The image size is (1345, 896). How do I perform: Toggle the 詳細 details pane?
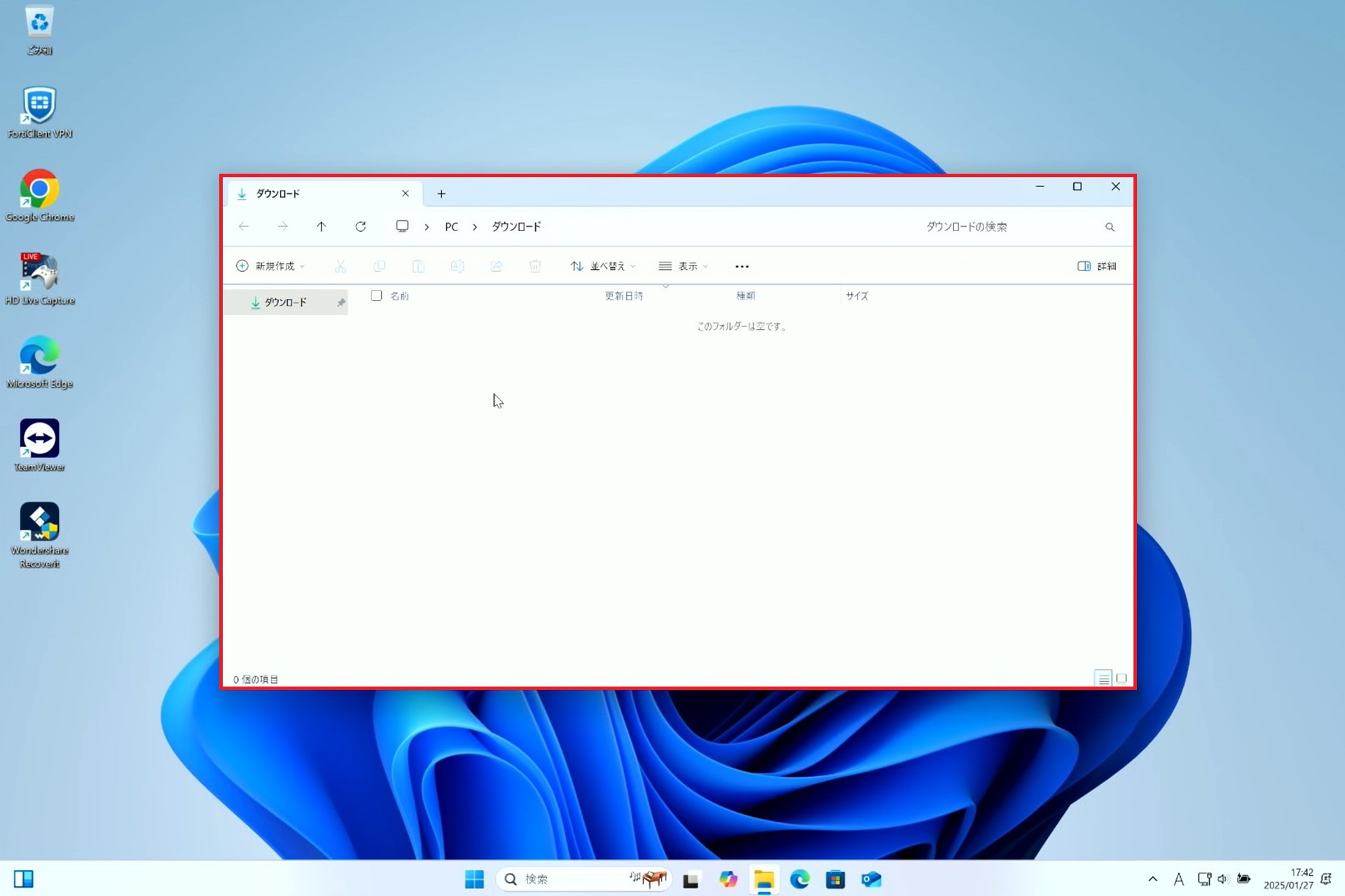pyautogui.click(x=1097, y=266)
